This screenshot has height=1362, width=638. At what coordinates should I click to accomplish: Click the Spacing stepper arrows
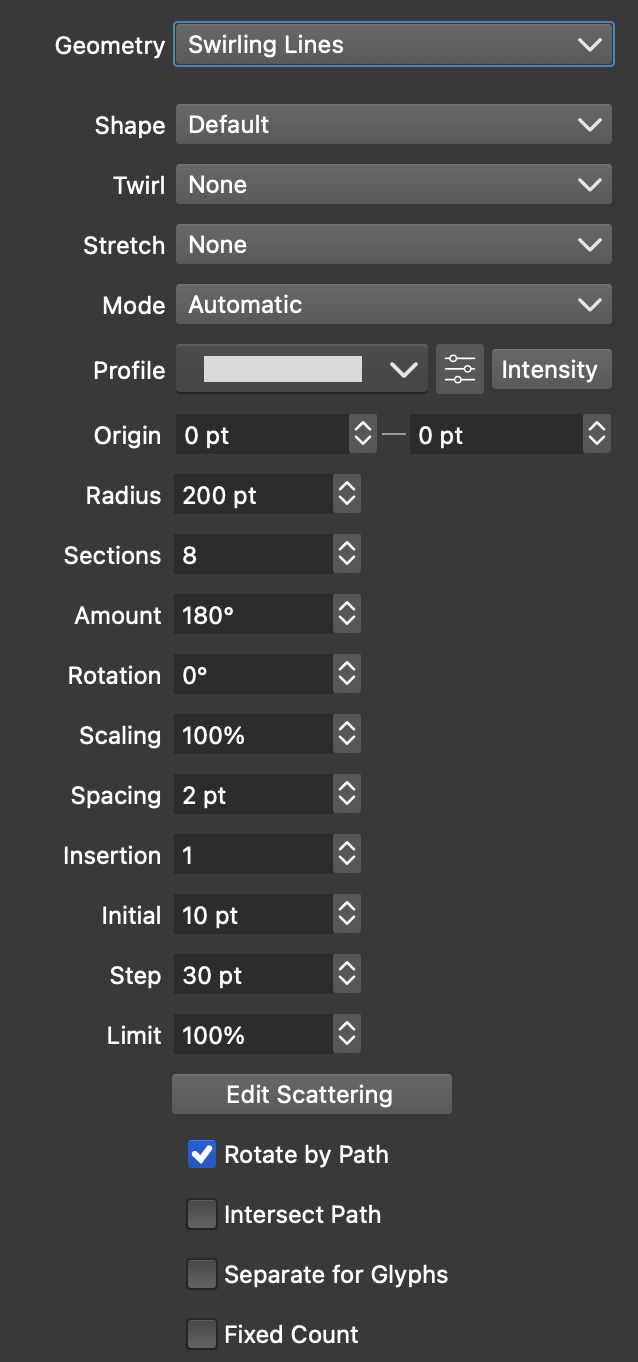[347, 795]
